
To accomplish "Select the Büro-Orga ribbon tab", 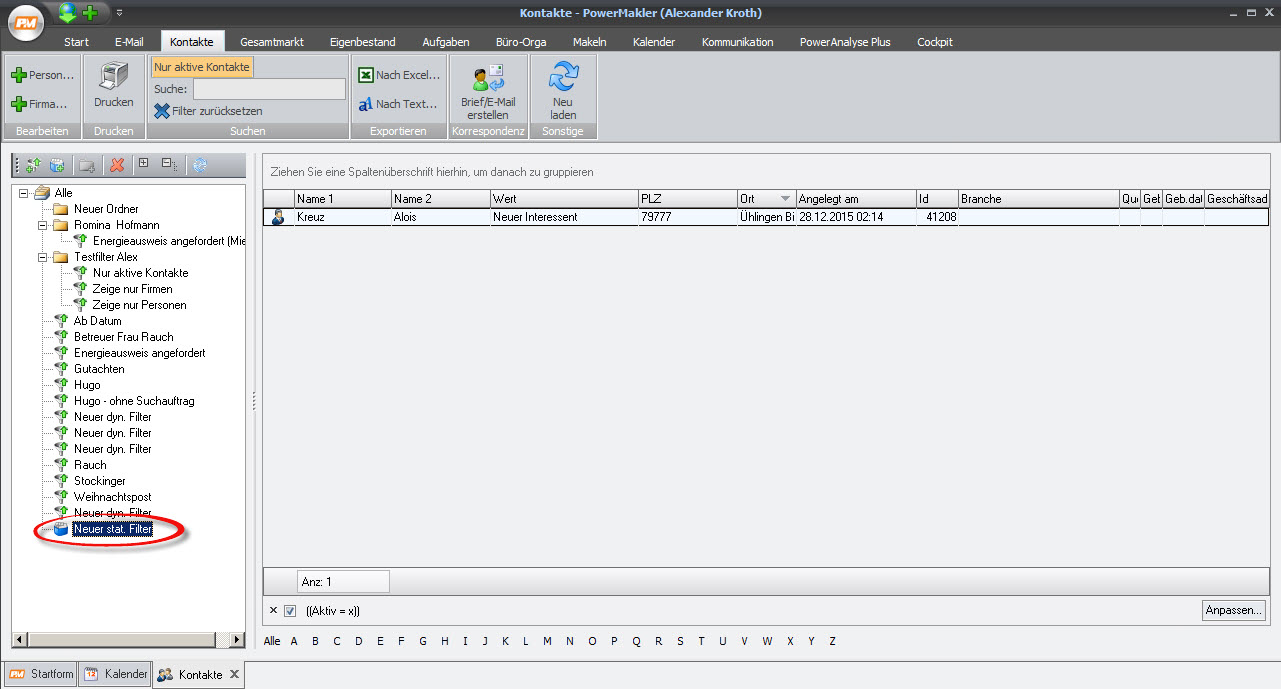I will [x=520, y=42].
